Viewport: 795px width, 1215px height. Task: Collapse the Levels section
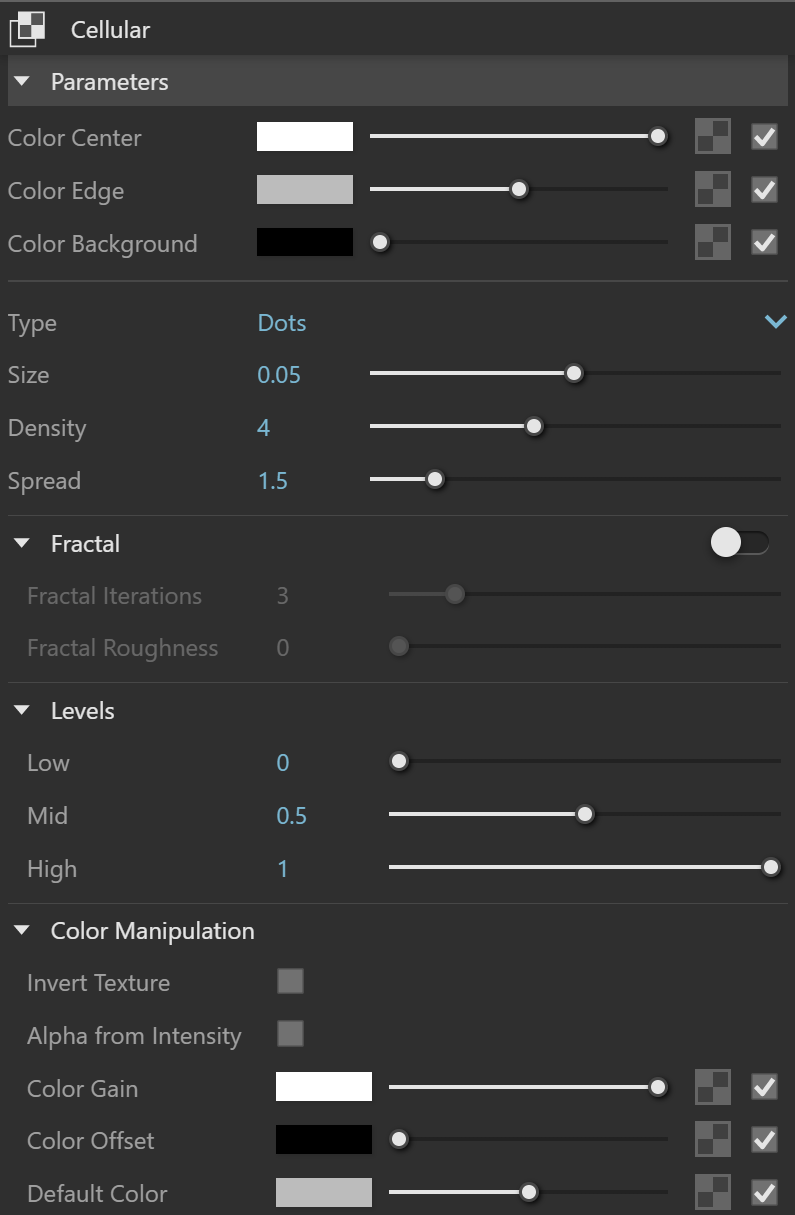[x=23, y=711]
